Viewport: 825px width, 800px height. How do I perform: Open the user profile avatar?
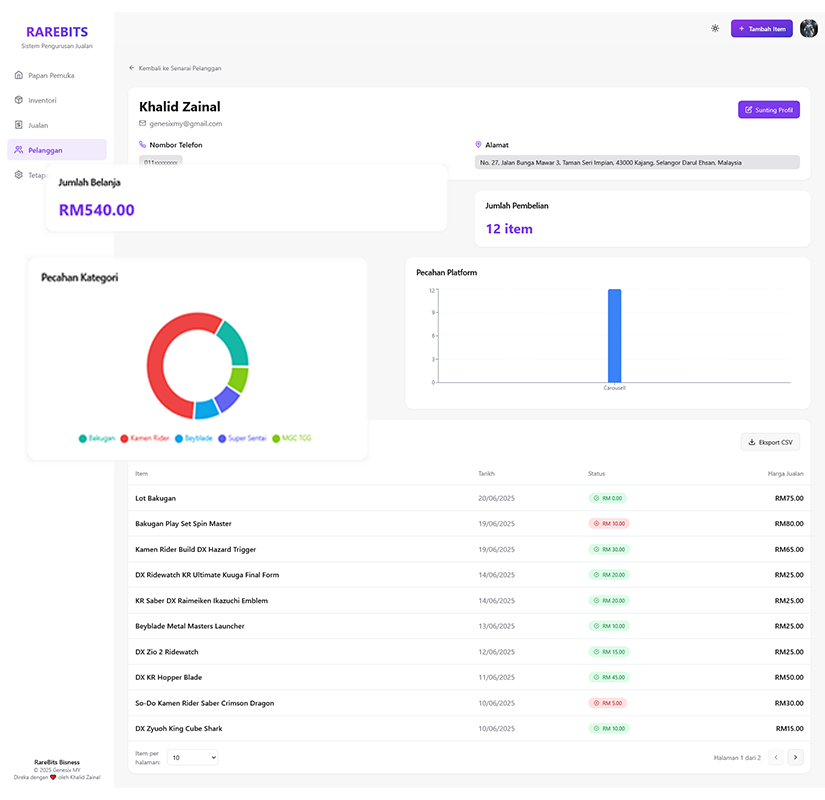pyautogui.click(x=809, y=28)
